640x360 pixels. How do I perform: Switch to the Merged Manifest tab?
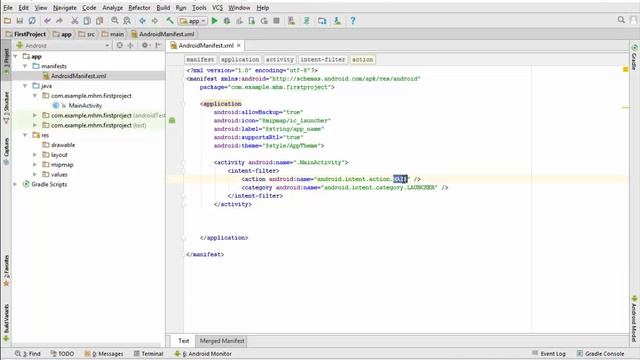(222, 341)
